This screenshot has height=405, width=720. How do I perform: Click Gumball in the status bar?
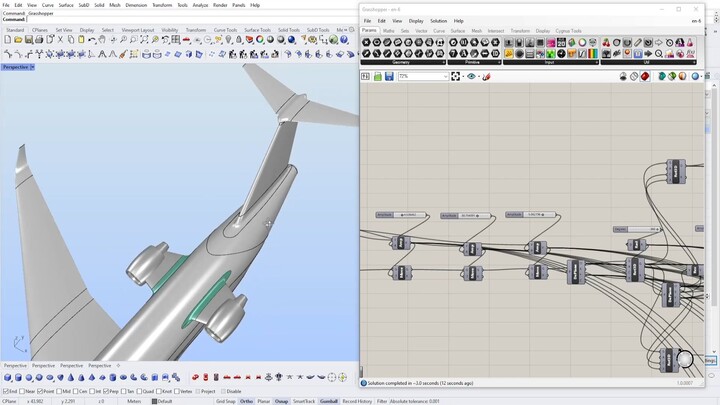329,401
